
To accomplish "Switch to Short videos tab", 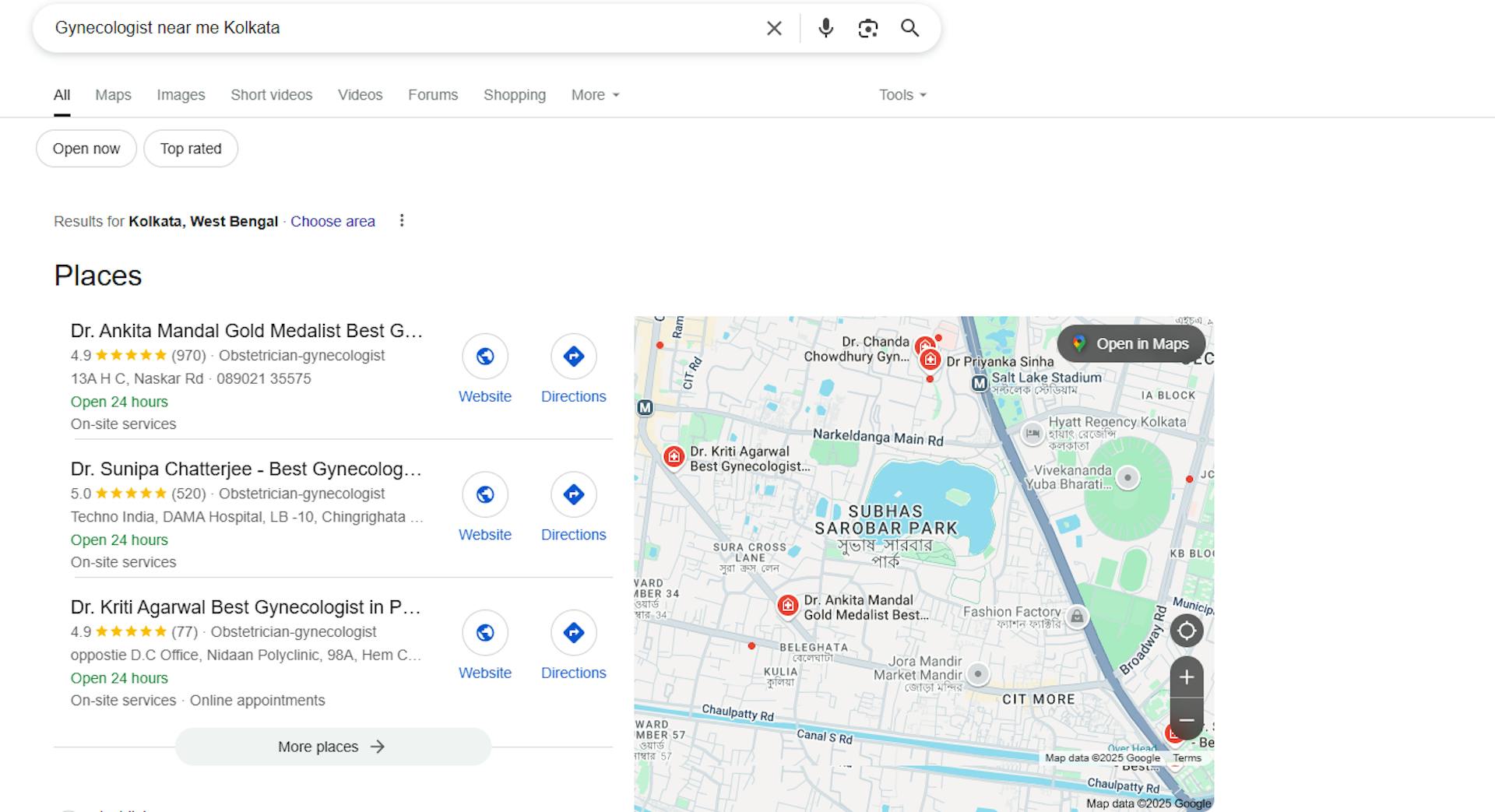I will click(x=271, y=95).
